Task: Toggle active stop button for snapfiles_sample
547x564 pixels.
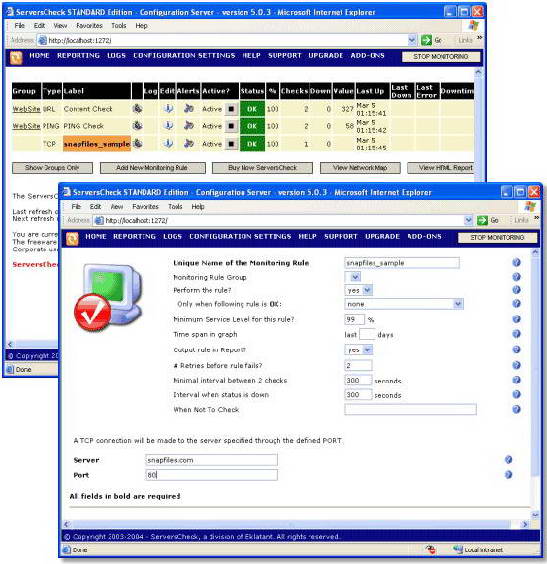Action: pos(231,144)
